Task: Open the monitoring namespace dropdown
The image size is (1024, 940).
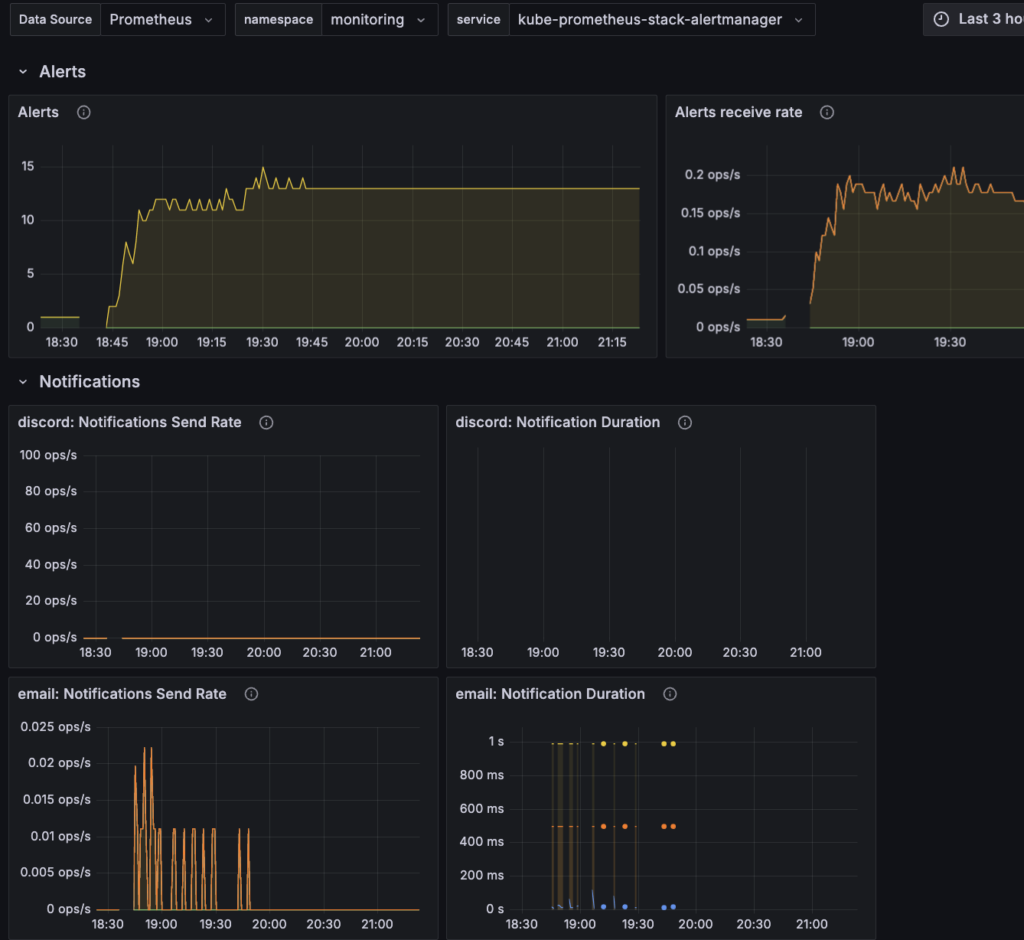Action: click(x=380, y=18)
